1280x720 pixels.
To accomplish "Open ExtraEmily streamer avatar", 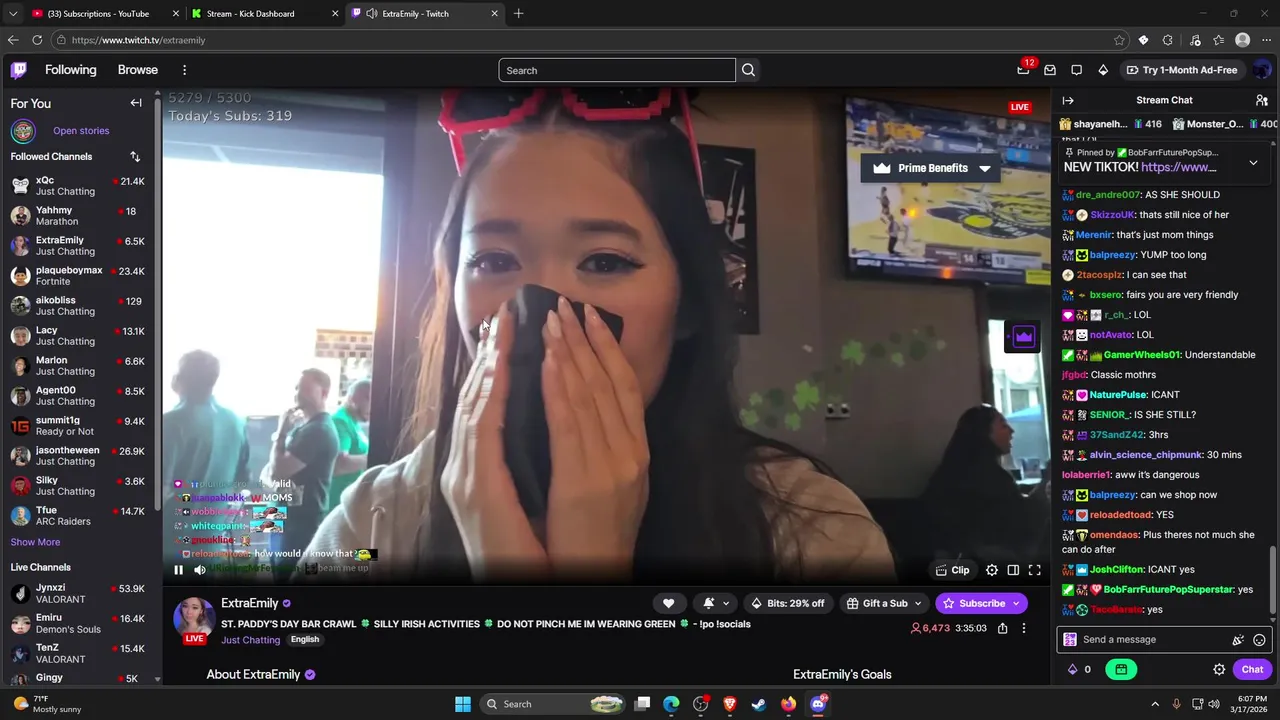I will [194, 618].
